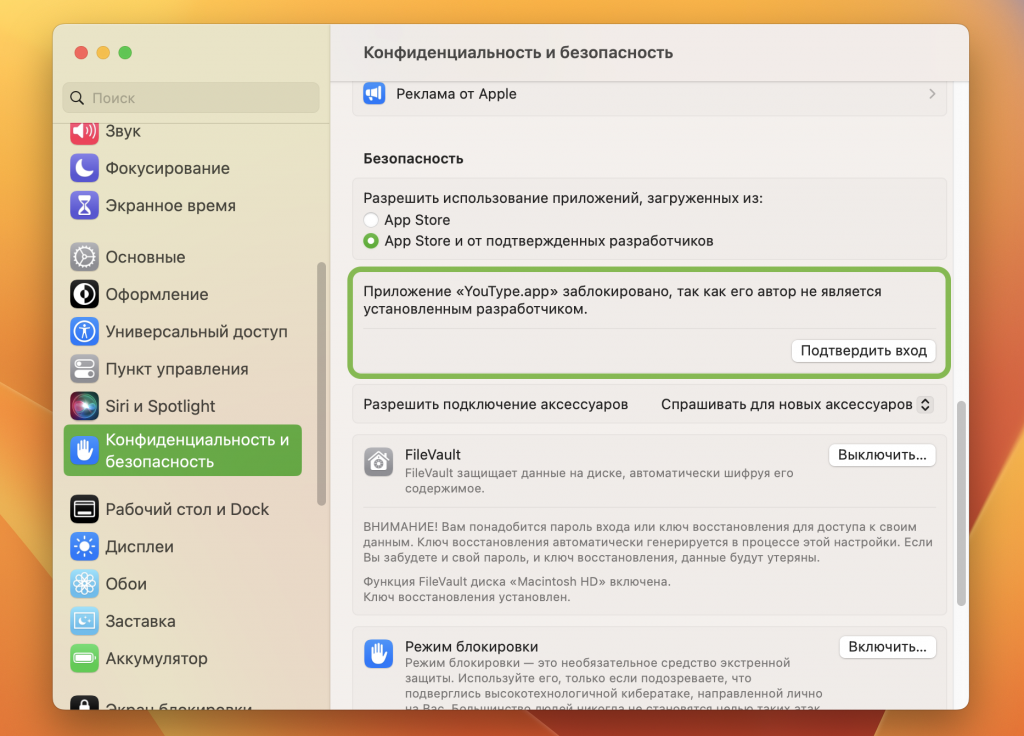Click the sidebar scrollbar
Viewport: 1024px width, 736px height.
tap(321, 383)
